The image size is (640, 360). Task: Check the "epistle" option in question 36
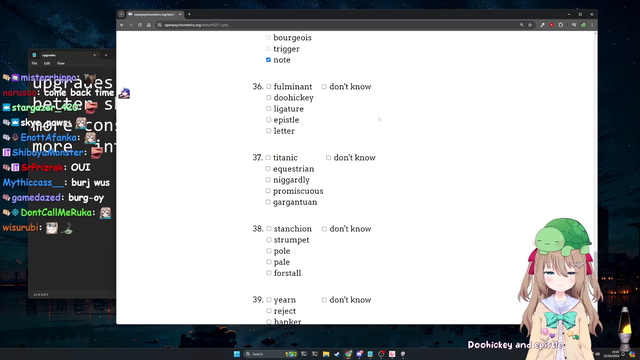(269, 120)
